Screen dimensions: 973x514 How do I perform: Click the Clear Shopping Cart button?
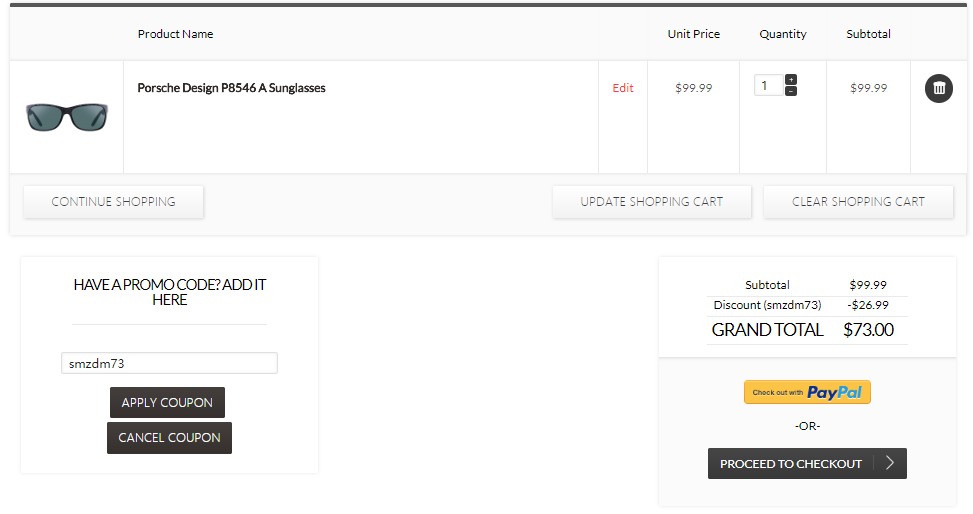[858, 202]
